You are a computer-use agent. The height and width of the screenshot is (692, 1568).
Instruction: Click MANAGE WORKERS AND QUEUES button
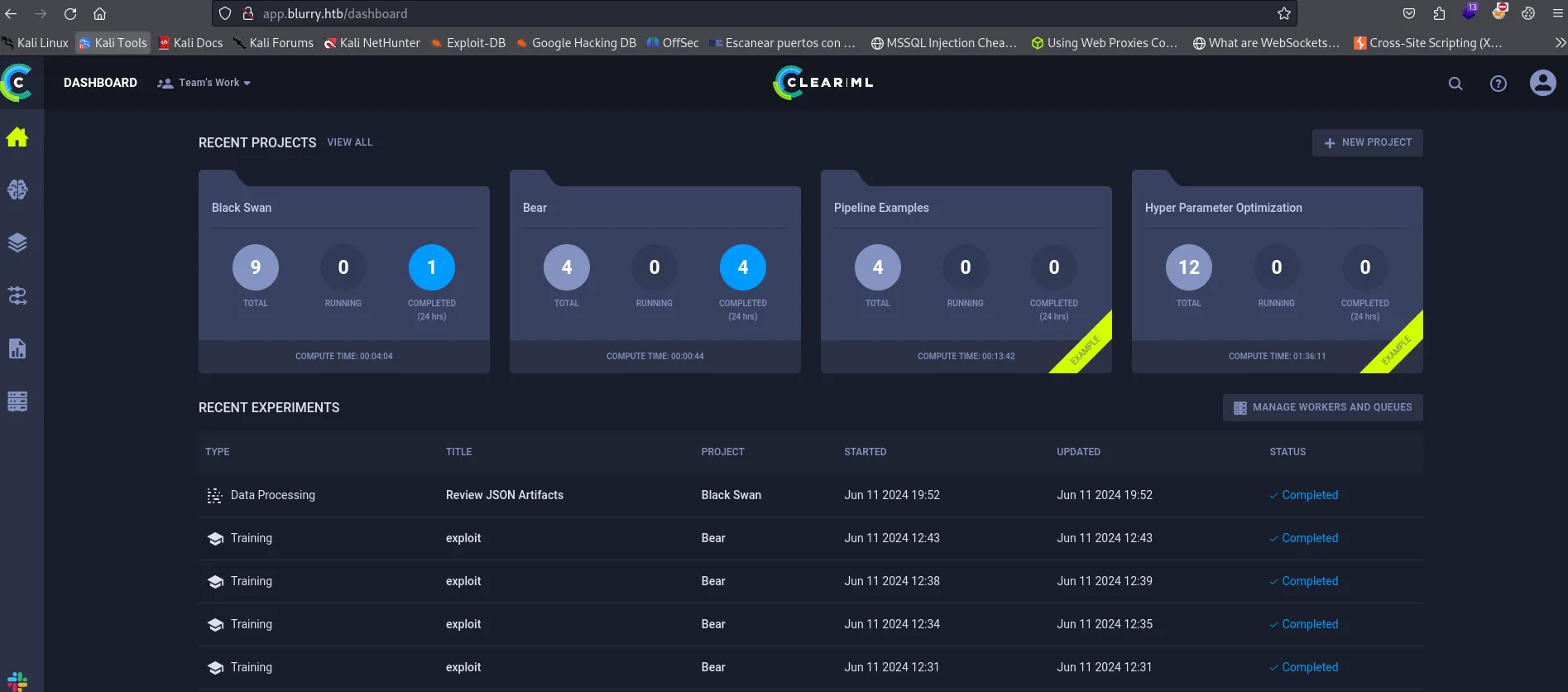click(1323, 407)
